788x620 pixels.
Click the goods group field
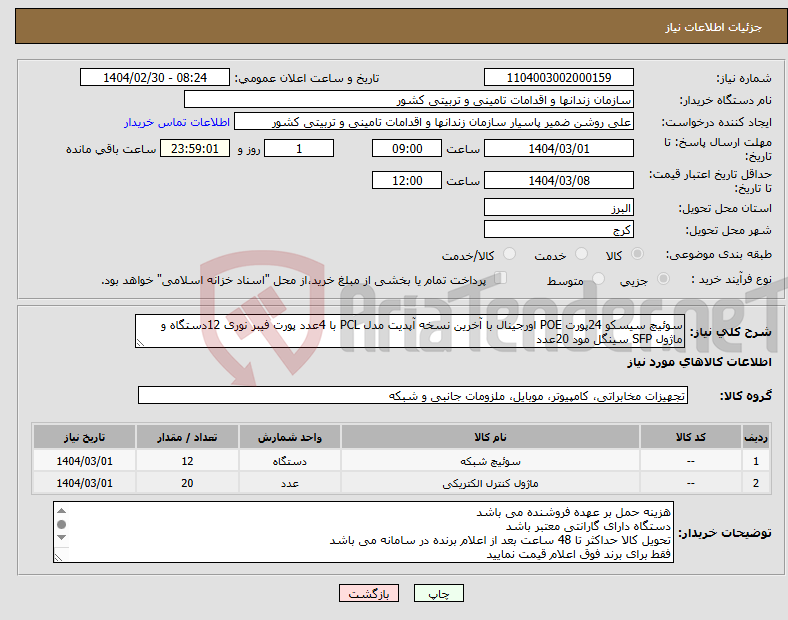click(413, 396)
